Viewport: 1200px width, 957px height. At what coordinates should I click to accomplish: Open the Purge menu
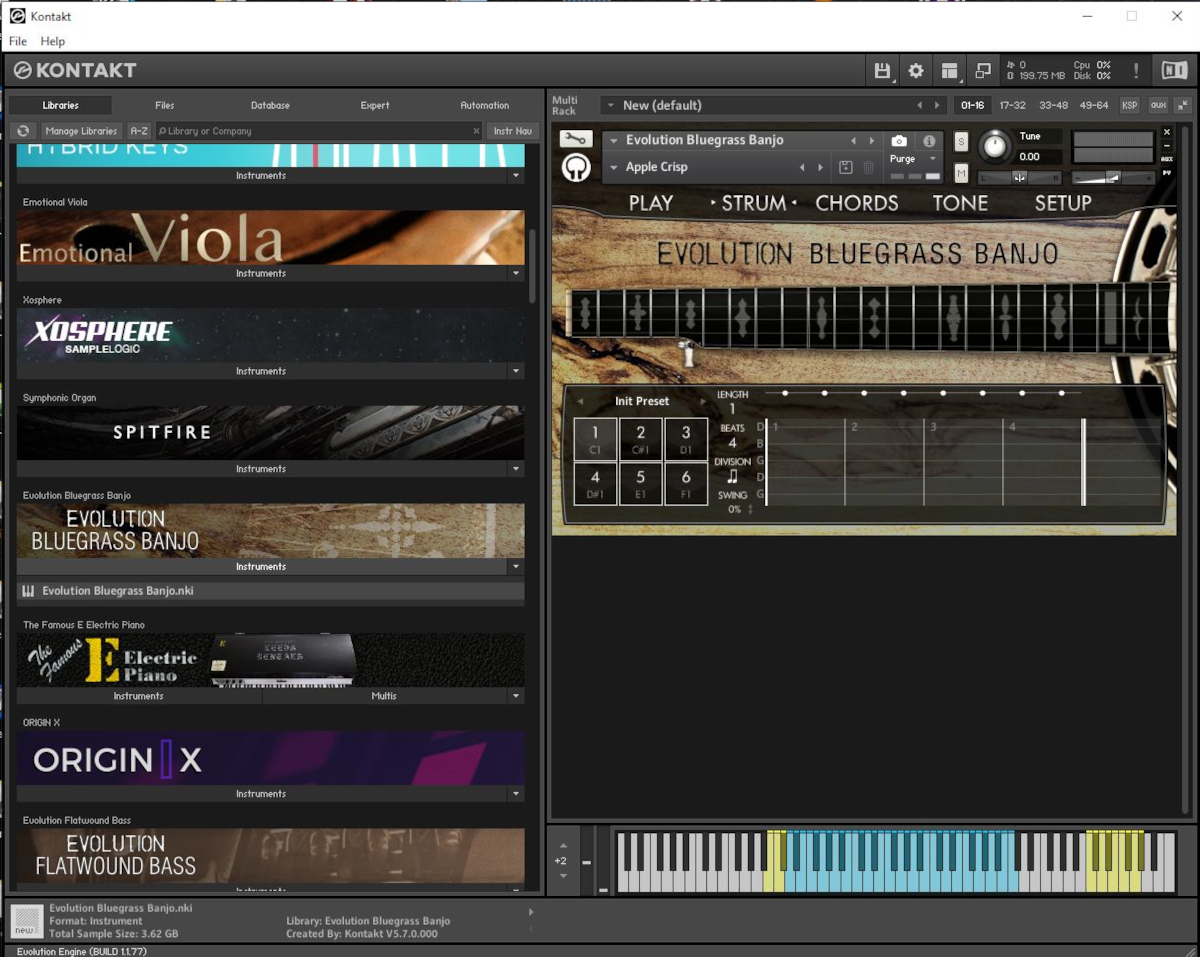(914, 159)
